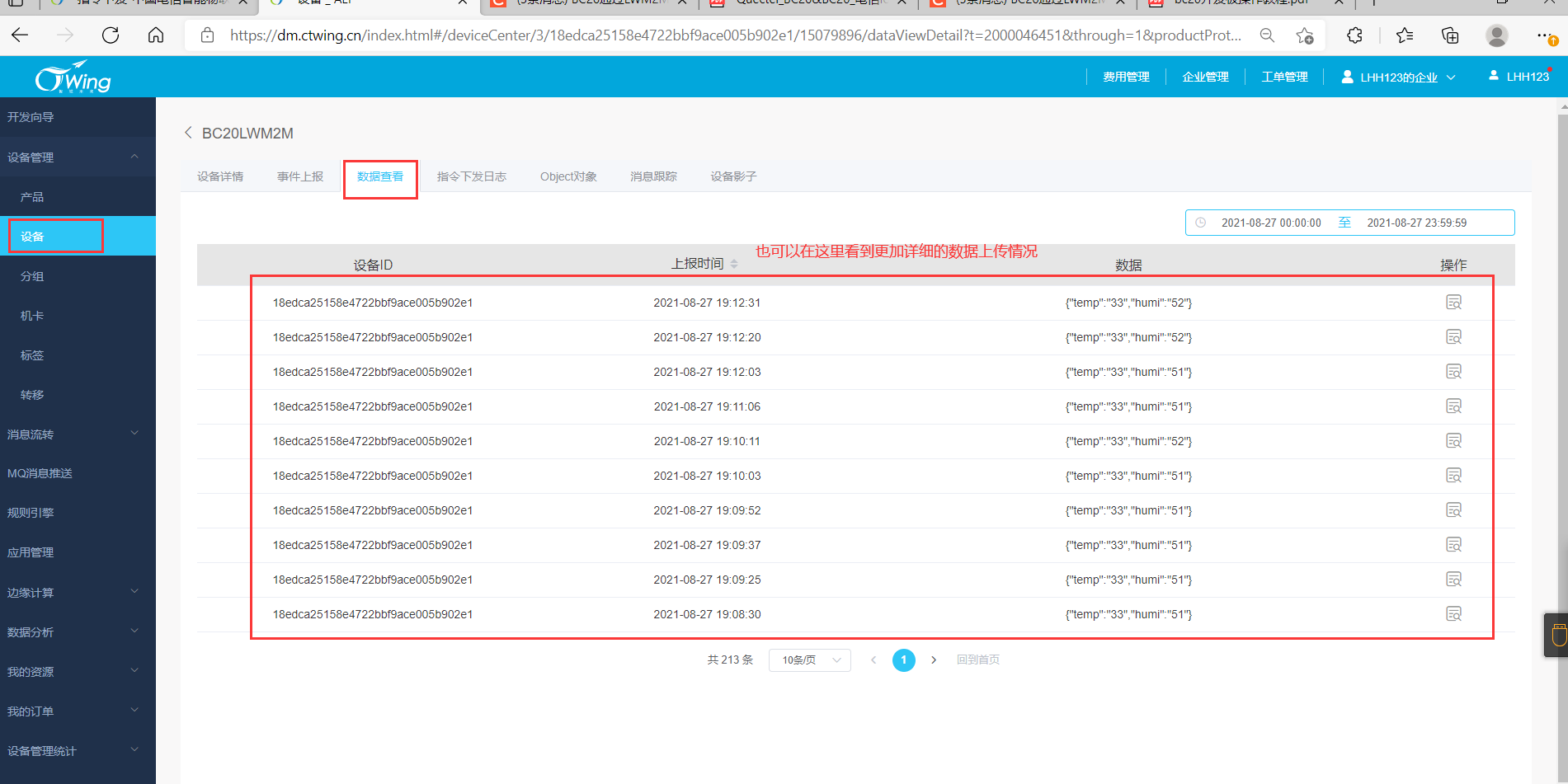View details for the 19:09:37 record

1453,545
